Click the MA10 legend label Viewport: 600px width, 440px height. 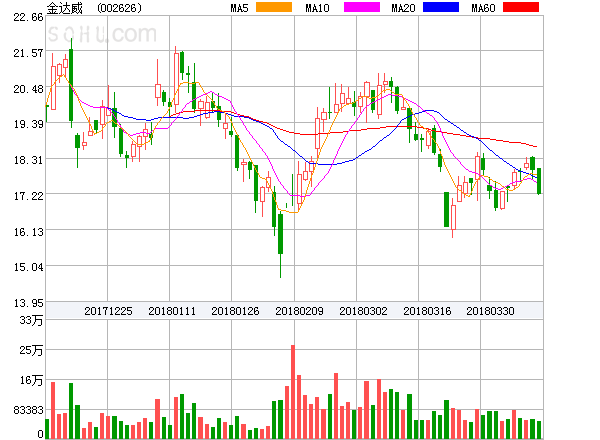point(317,8)
